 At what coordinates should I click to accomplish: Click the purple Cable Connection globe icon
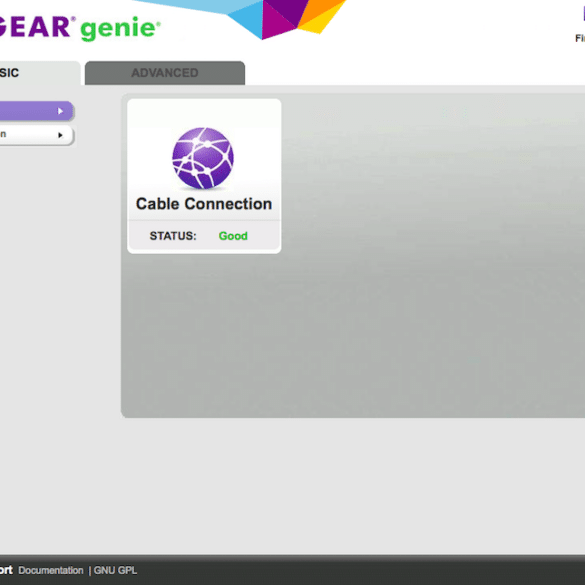[203, 158]
